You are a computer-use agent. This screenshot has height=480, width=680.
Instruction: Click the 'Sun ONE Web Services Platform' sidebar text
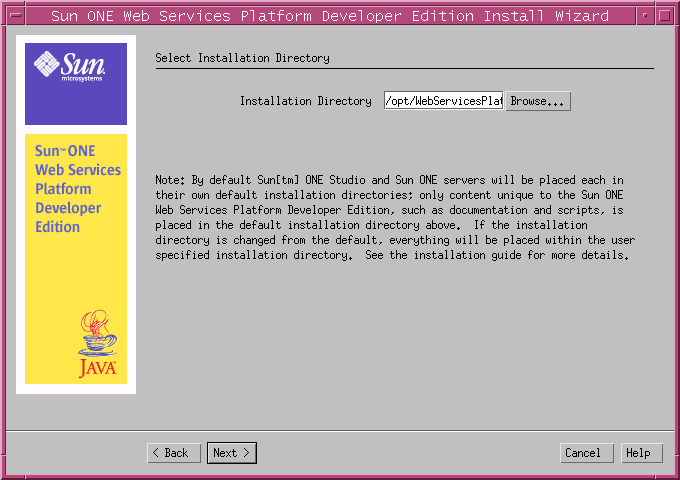pos(78,189)
